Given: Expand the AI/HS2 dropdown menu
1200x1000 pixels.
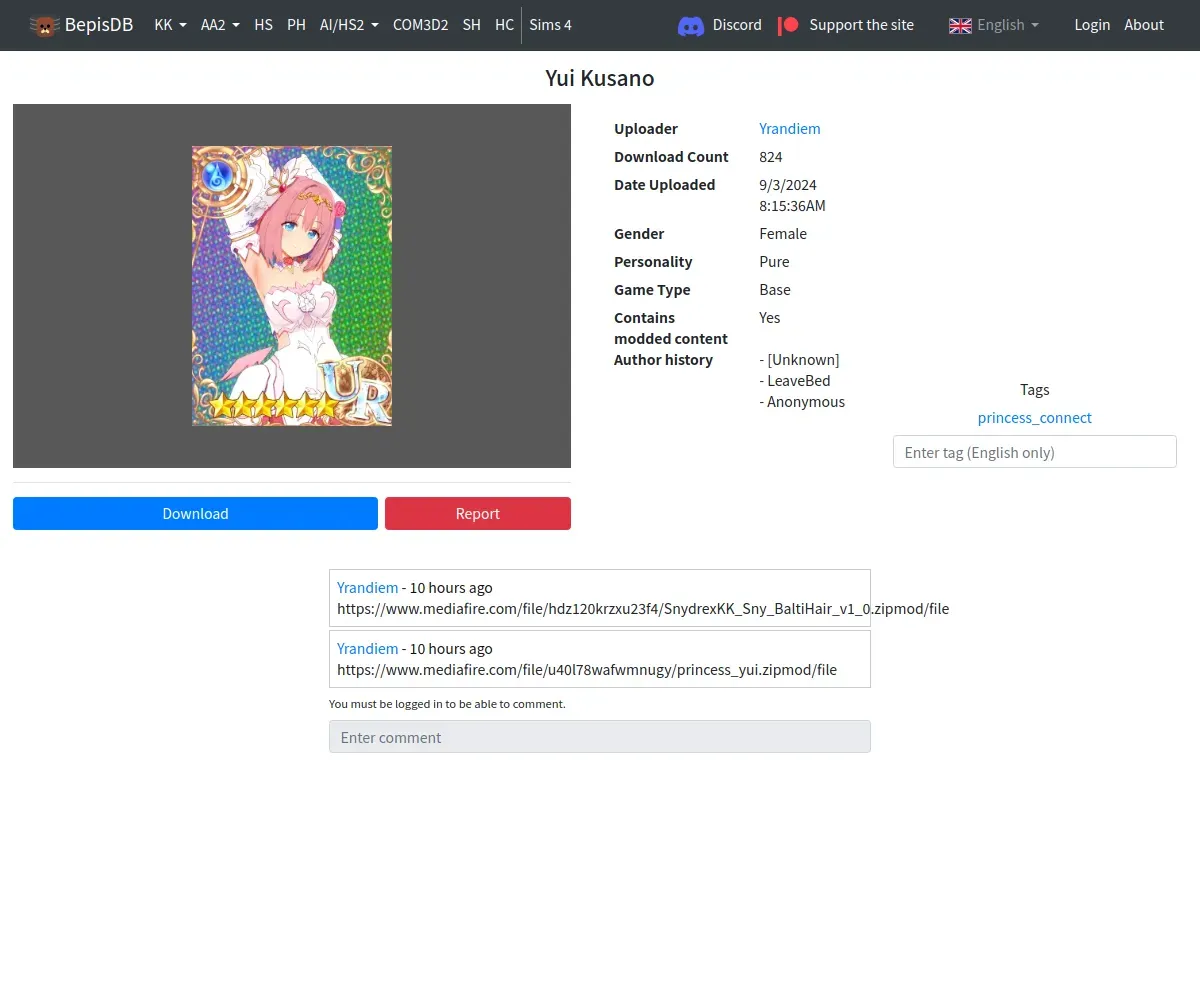Looking at the screenshot, I should click(x=349, y=25).
